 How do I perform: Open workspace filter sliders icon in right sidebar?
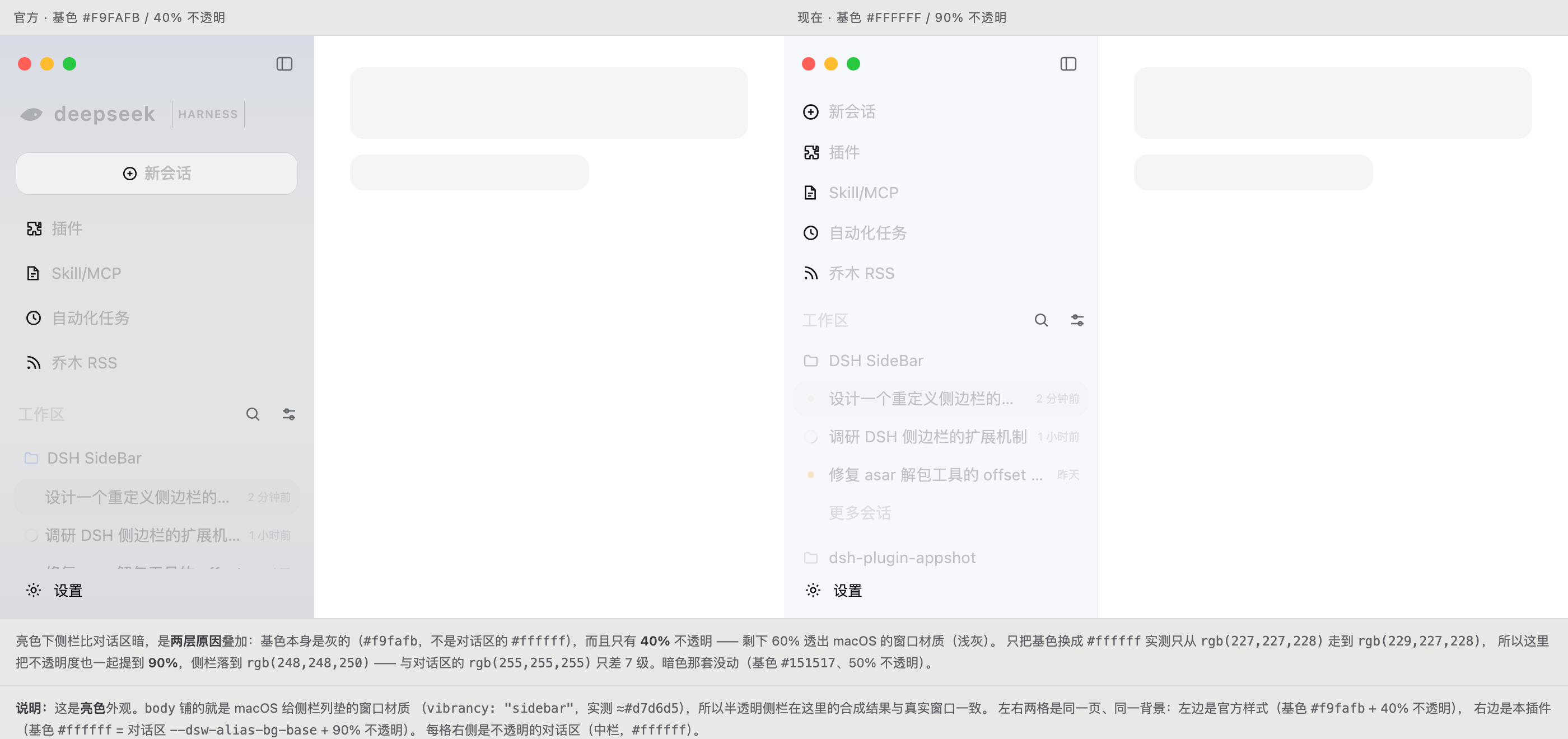coord(1077,320)
